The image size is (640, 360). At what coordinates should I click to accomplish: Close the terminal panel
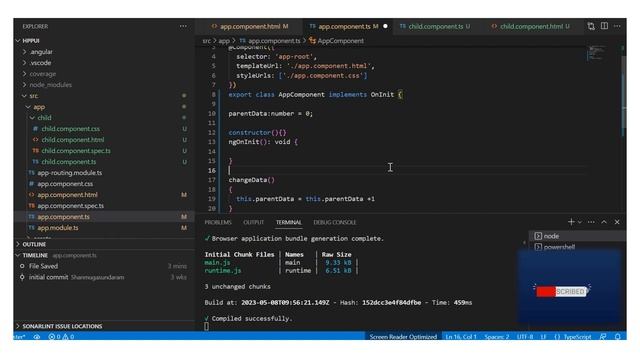[617, 222]
